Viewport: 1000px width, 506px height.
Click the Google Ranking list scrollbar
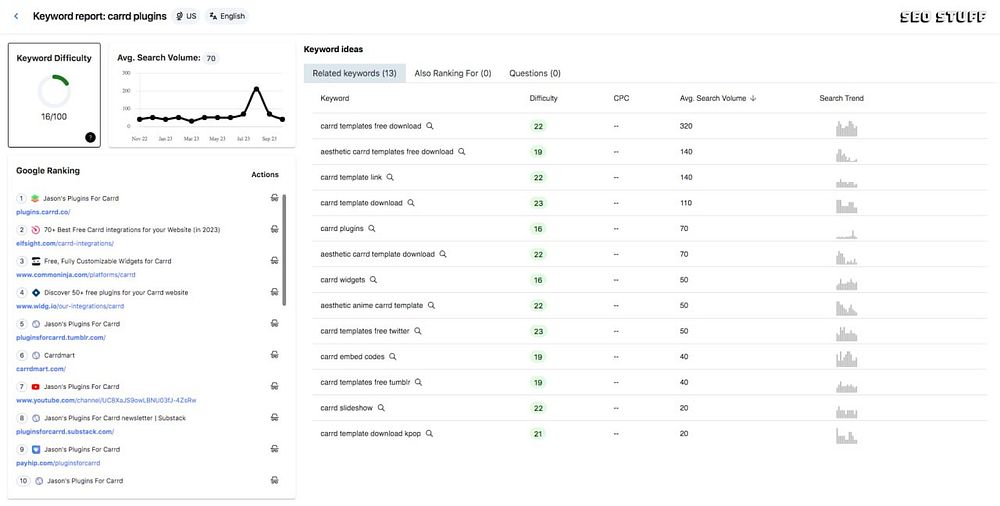[285, 250]
